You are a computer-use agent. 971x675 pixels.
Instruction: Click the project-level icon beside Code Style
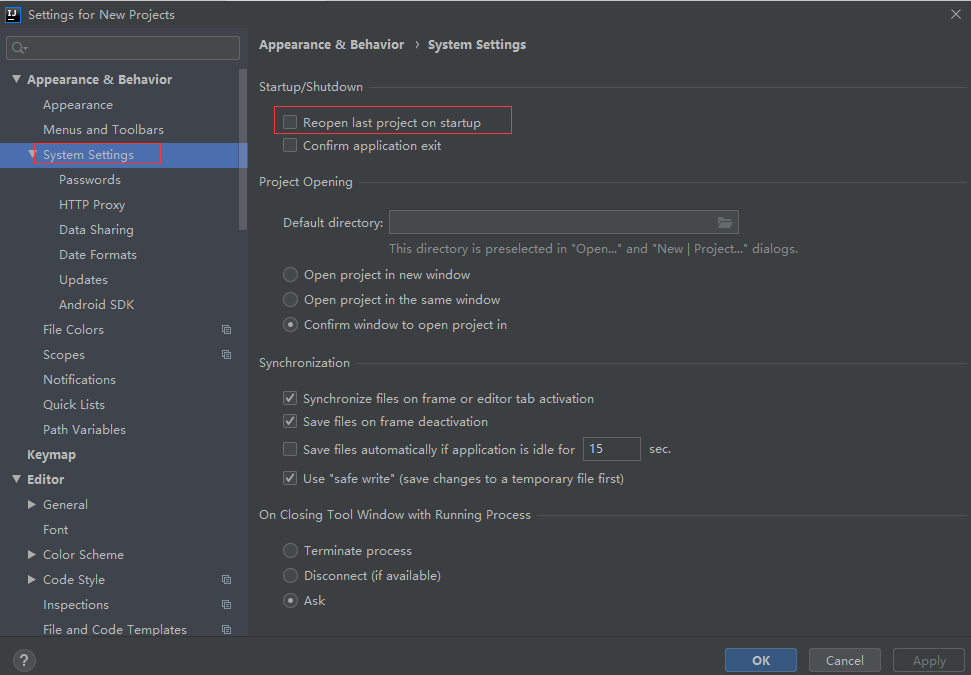226,579
